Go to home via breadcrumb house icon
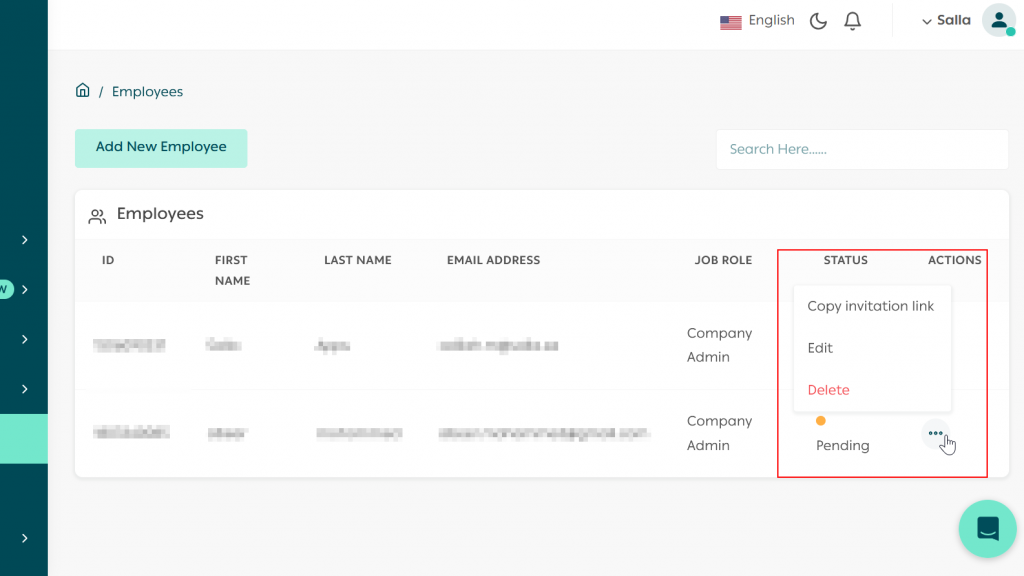Screen dimensions: 1024x576 pyautogui.click(x=83, y=91)
